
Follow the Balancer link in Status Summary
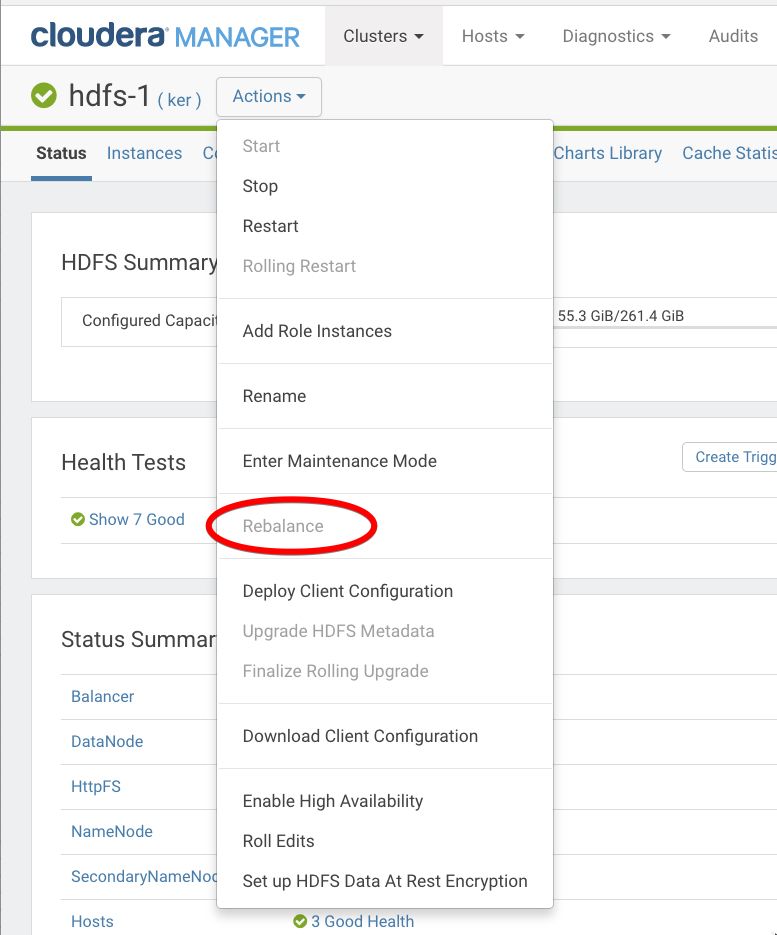[102, 696]
